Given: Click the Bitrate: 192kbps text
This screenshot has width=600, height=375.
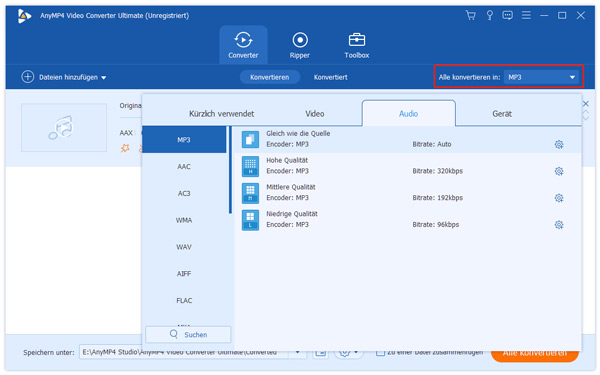Looking at the screenshot, I should [437, 198].
